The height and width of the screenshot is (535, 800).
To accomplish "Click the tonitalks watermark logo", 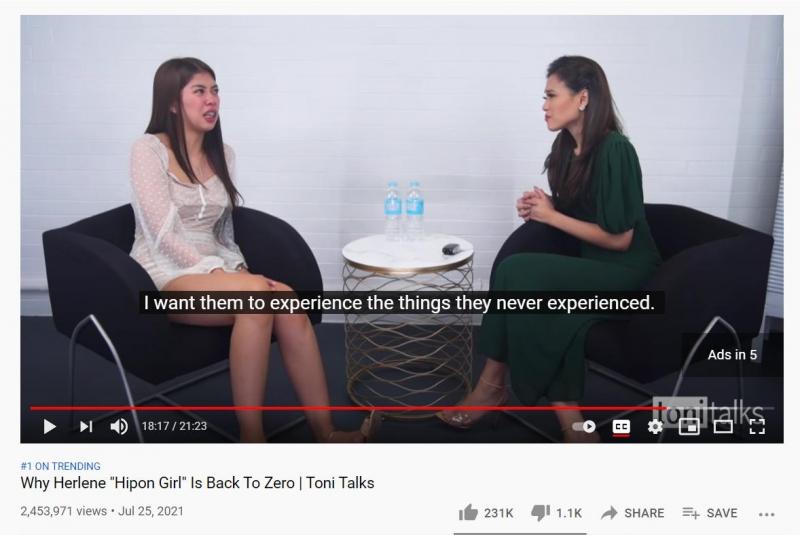I will pyautogui.click(x=708, y=411).
